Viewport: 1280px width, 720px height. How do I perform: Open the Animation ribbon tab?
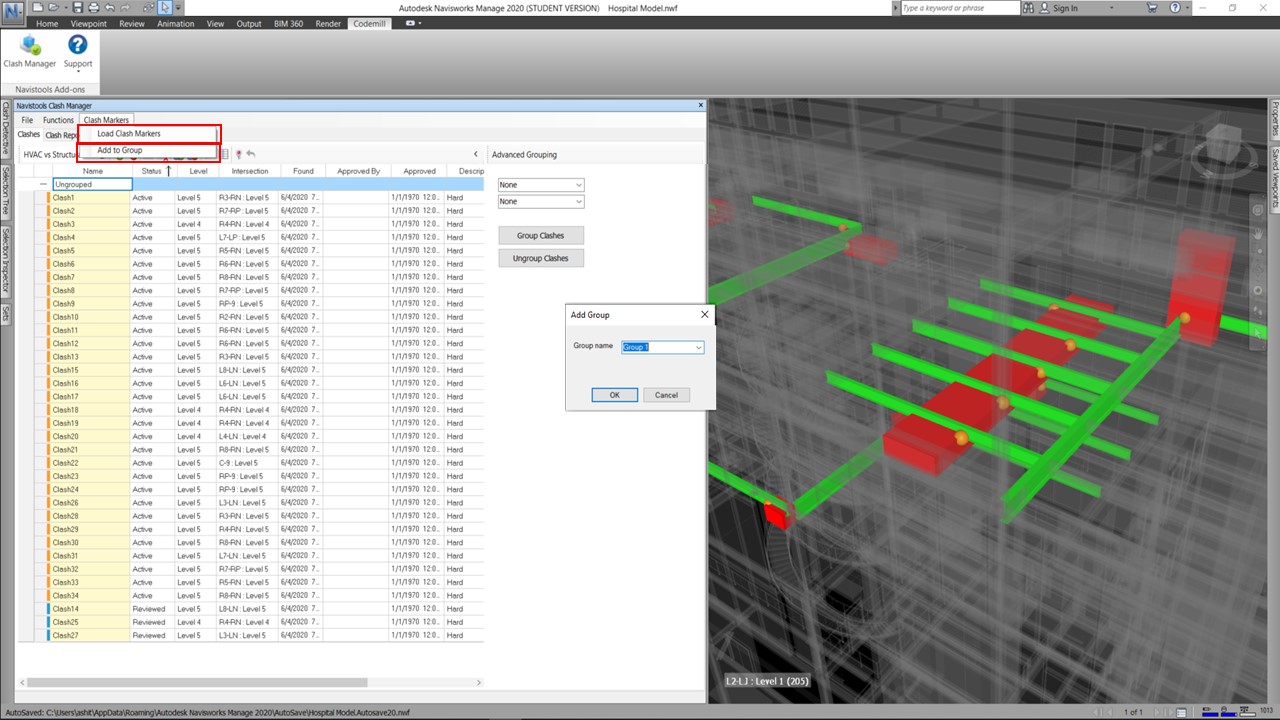point(176,23)
